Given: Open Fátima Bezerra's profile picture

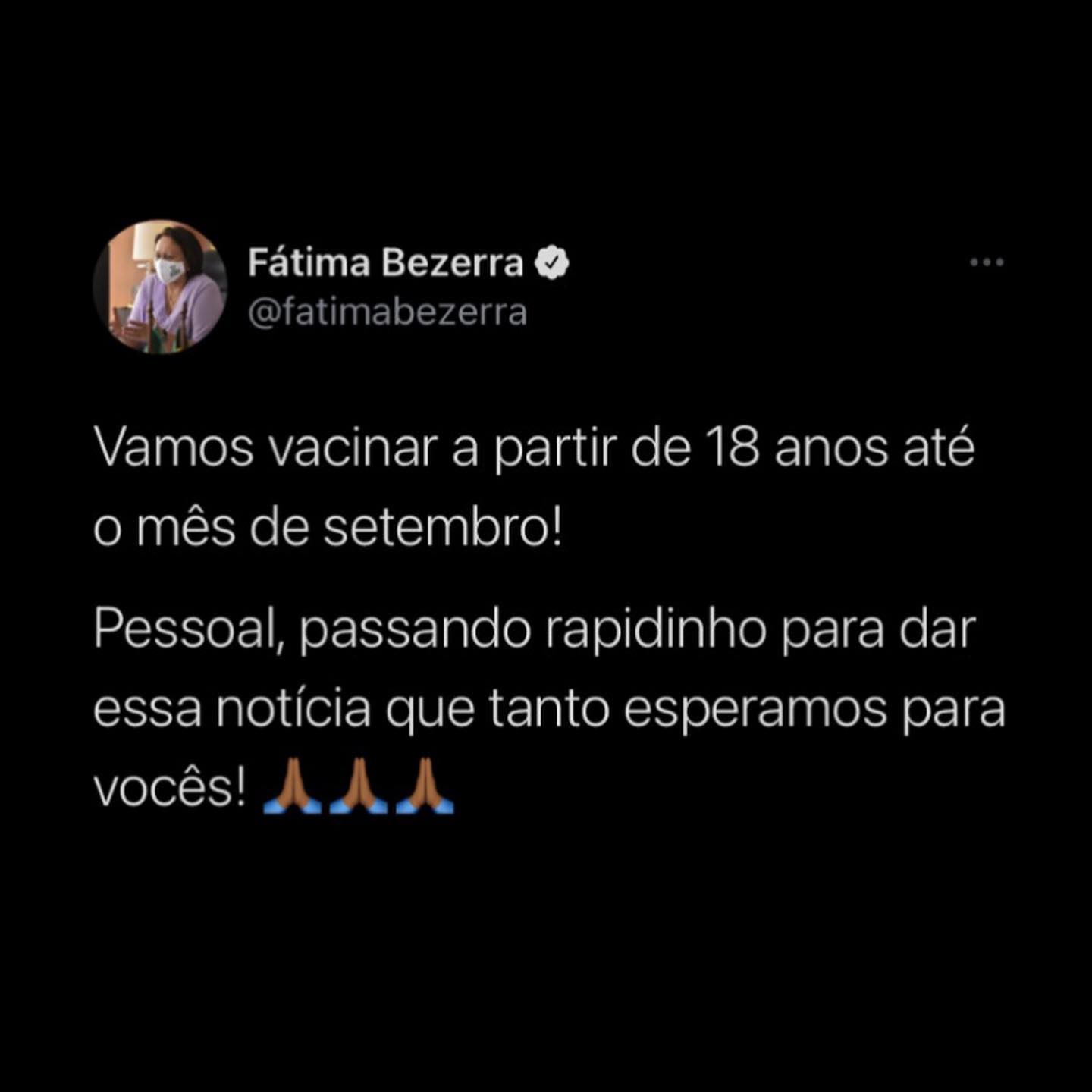Looking at the screenshot, I should [x=160, y=287].
